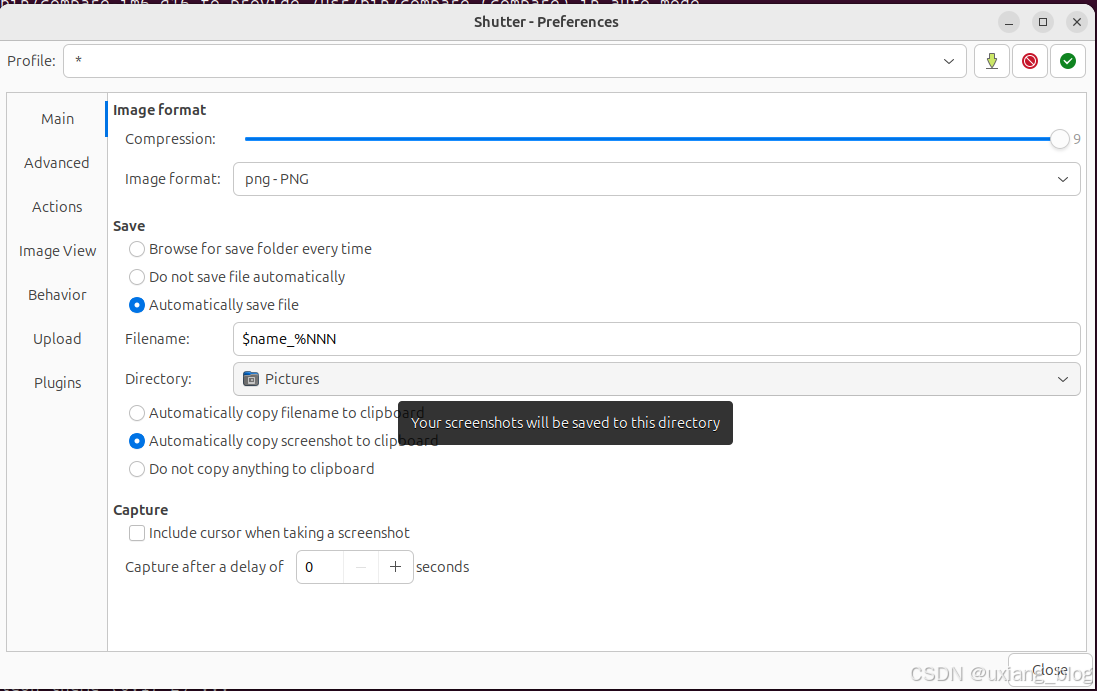Minimize the Shutter Preferences window
Screen dimensions: 1097x691
click(x=1009, y=22)
